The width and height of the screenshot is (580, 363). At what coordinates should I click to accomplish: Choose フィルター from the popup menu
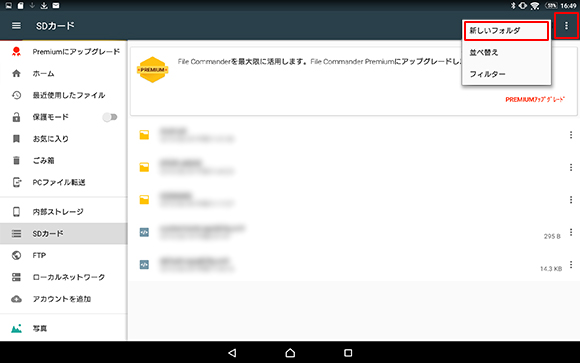[506, 74]
